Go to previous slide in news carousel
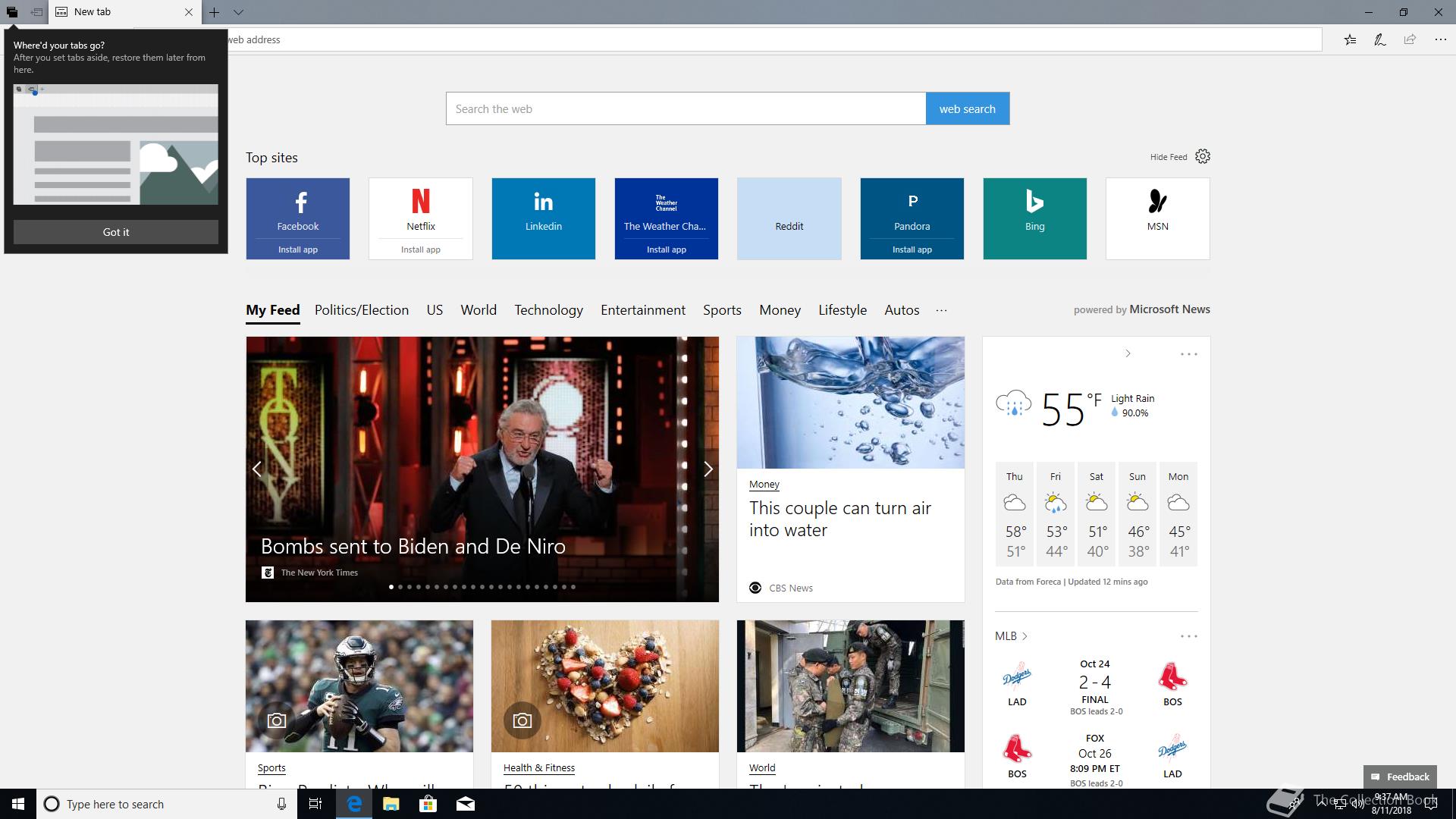The width and height of the screenshot is (1456, 819). [257, 469]
